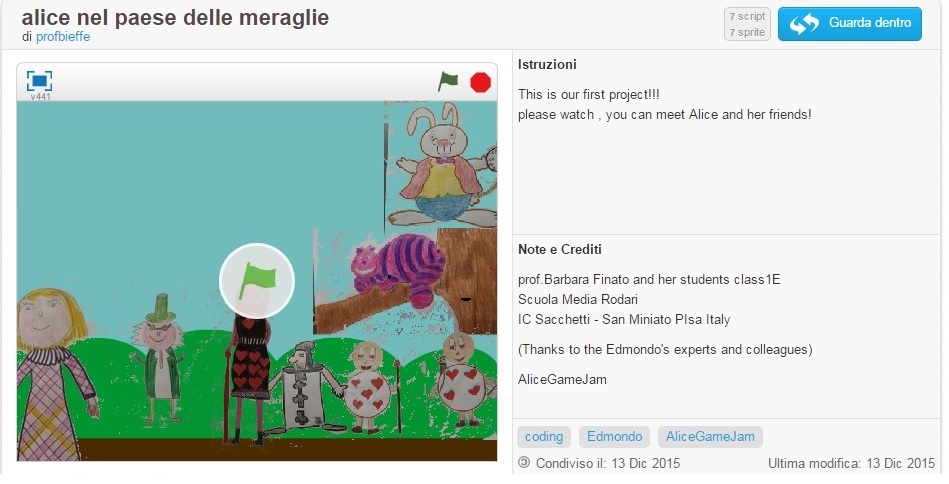Click the 7 script 7 sprite badge
Viewport: 949px width, 484px height.
[747, 24]
